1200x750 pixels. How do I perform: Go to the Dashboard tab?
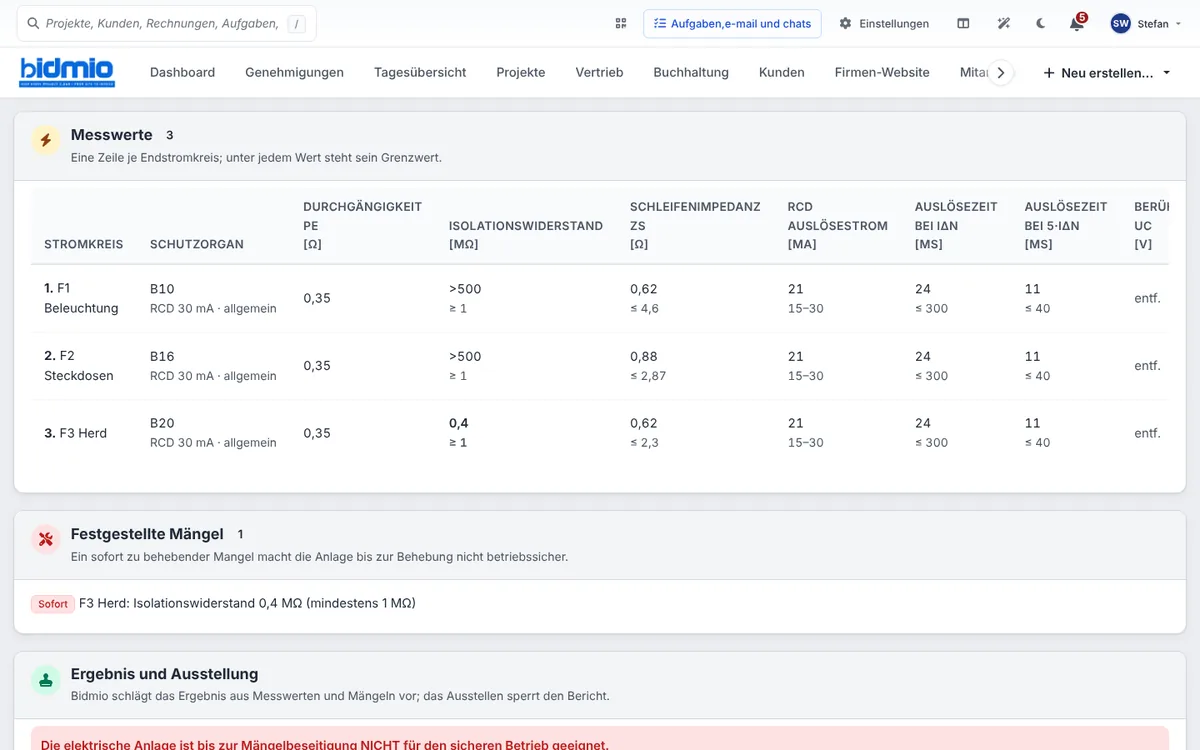tap(182, 72)
